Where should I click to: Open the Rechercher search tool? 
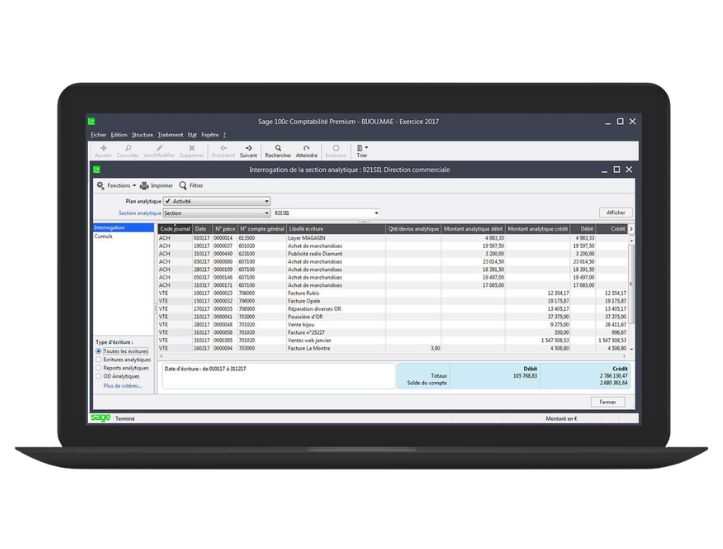pyautogui.click(x=278, y=151)
